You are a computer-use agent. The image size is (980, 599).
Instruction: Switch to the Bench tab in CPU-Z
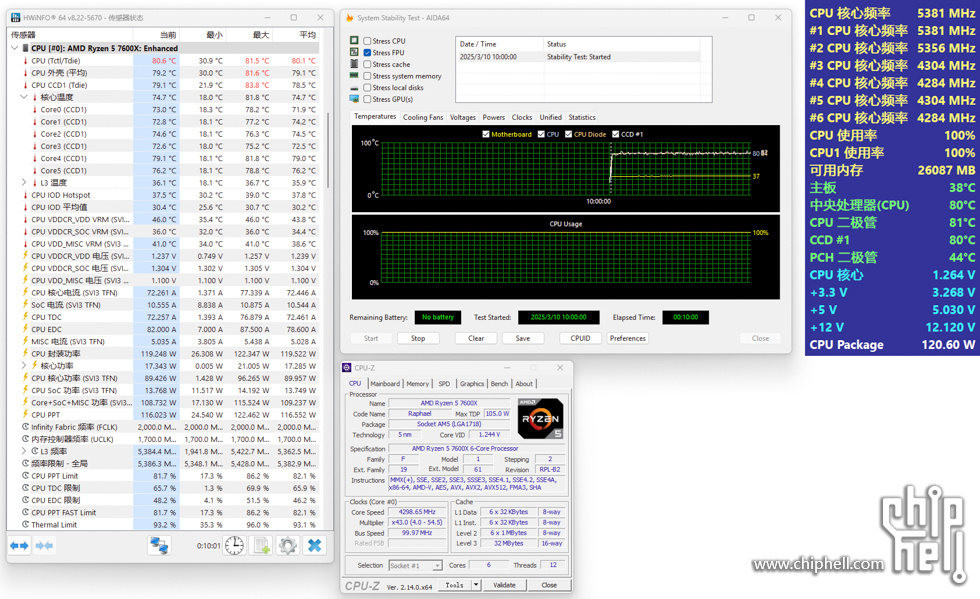[499, 384]
